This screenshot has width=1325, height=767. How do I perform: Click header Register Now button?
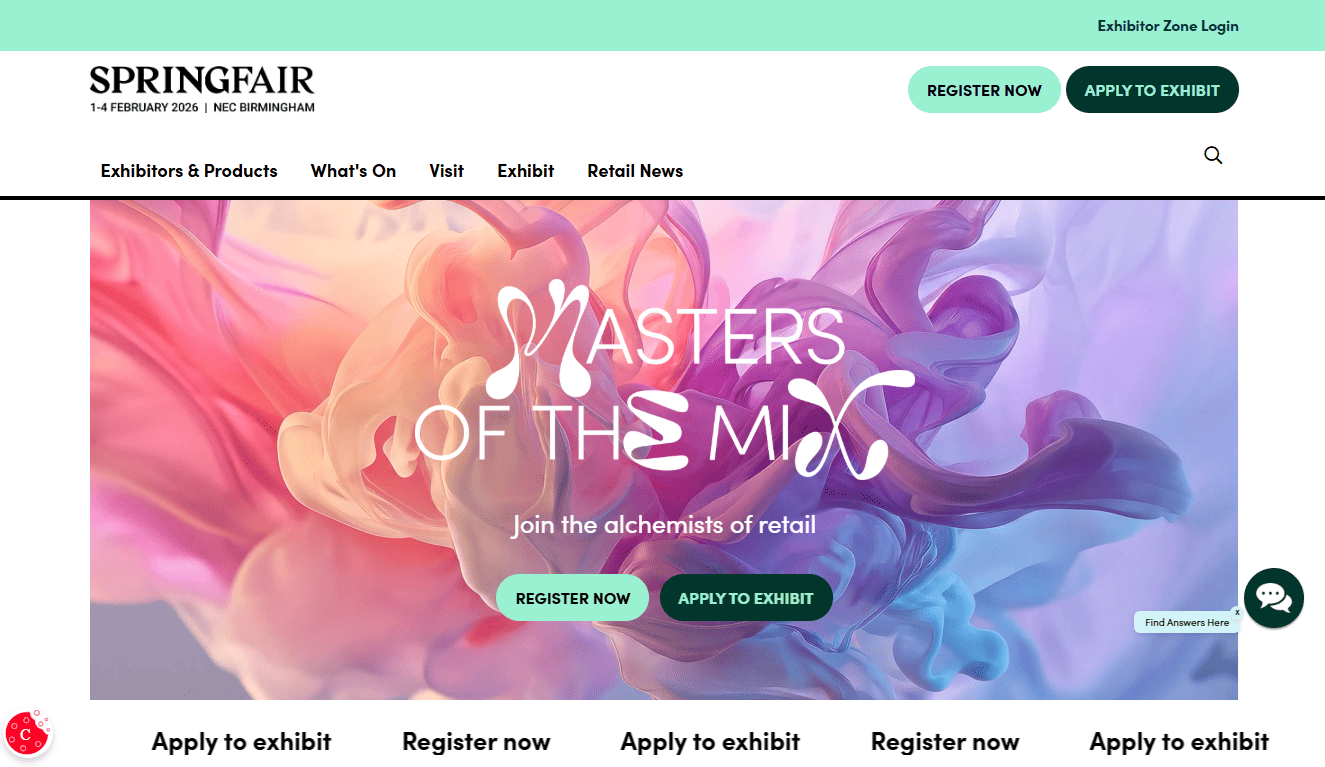(x=984, y=90)
